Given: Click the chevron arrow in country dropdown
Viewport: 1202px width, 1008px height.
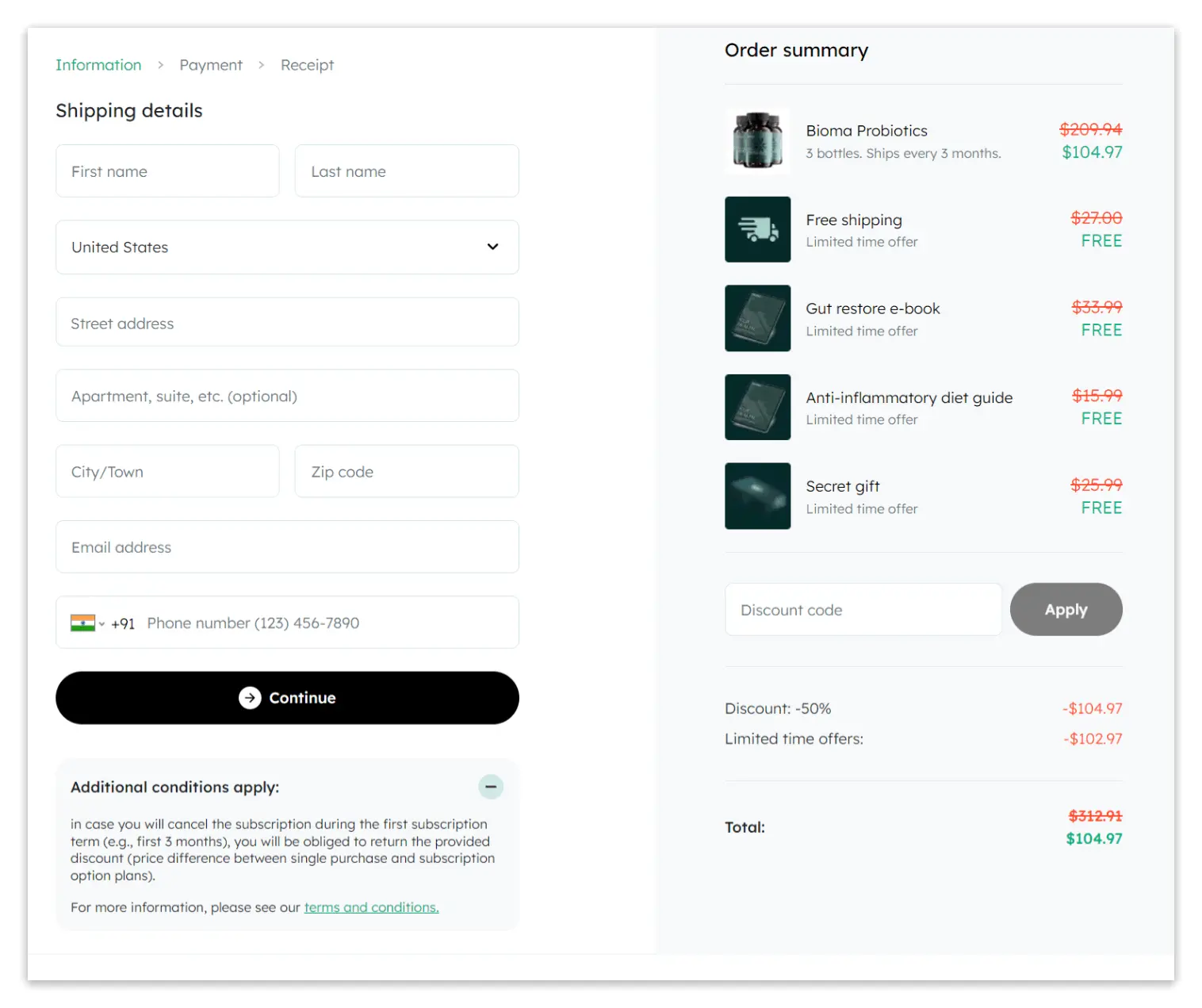Looking at the screenshot, I should click(492, 247).
